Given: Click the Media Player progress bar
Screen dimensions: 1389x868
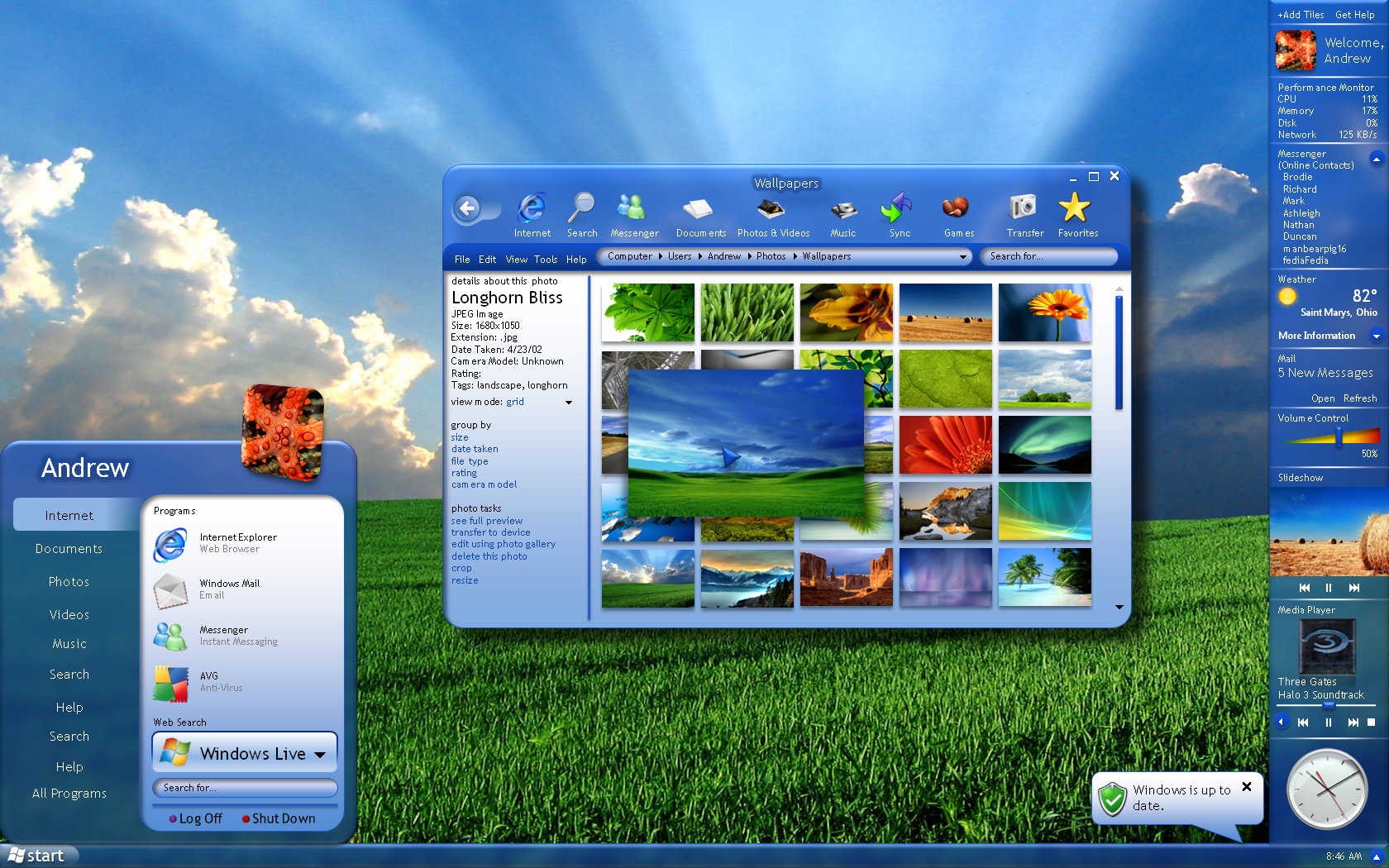Looking at the screenshot, I should coord(1327,706).
